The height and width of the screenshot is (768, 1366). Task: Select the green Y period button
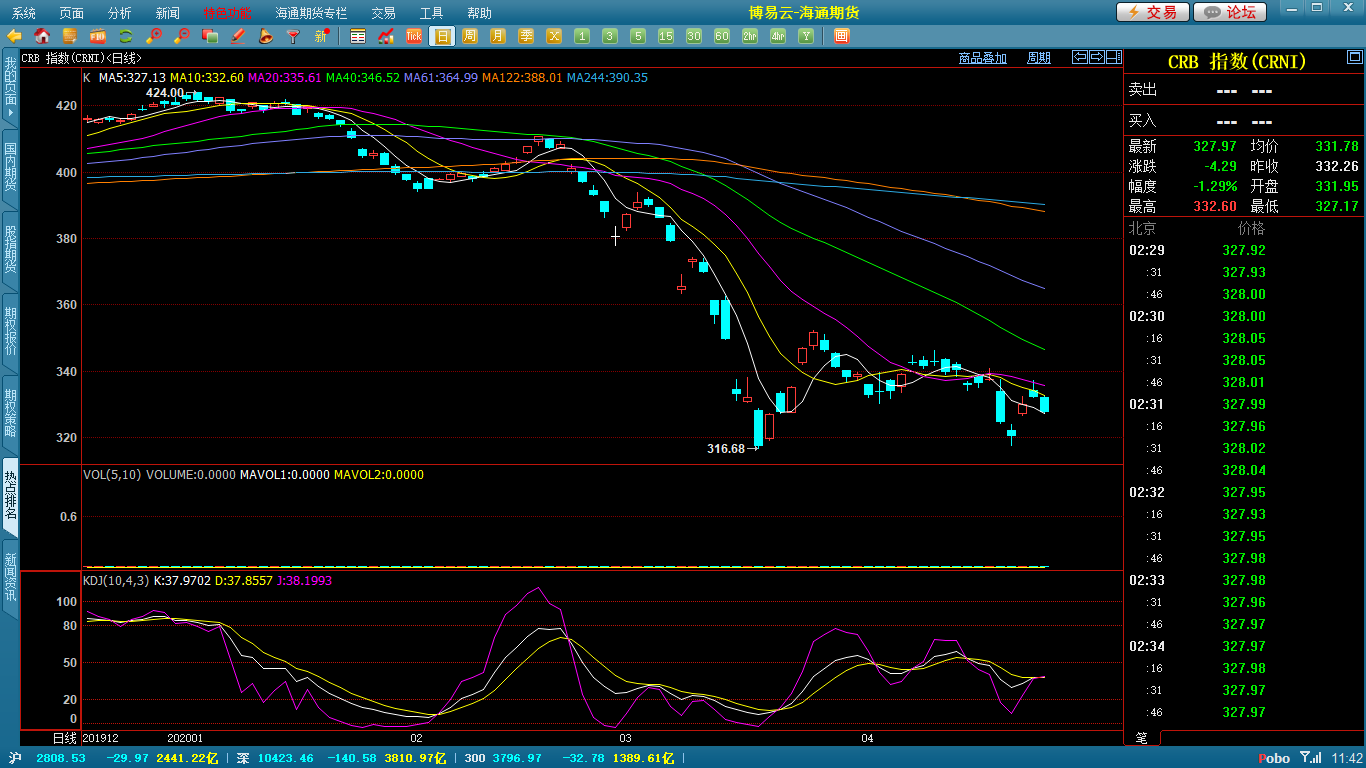[x=806, y=36]
